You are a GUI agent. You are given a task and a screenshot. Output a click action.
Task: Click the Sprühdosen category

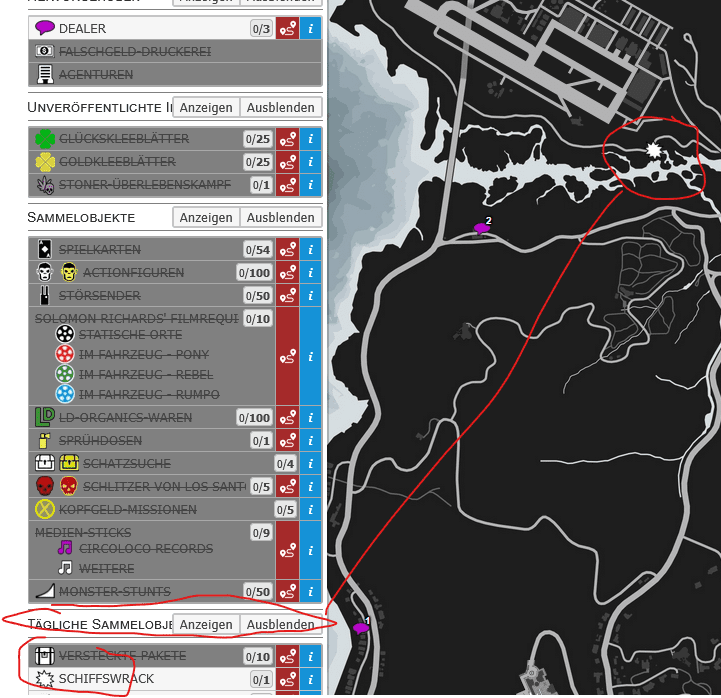[152, 441]
